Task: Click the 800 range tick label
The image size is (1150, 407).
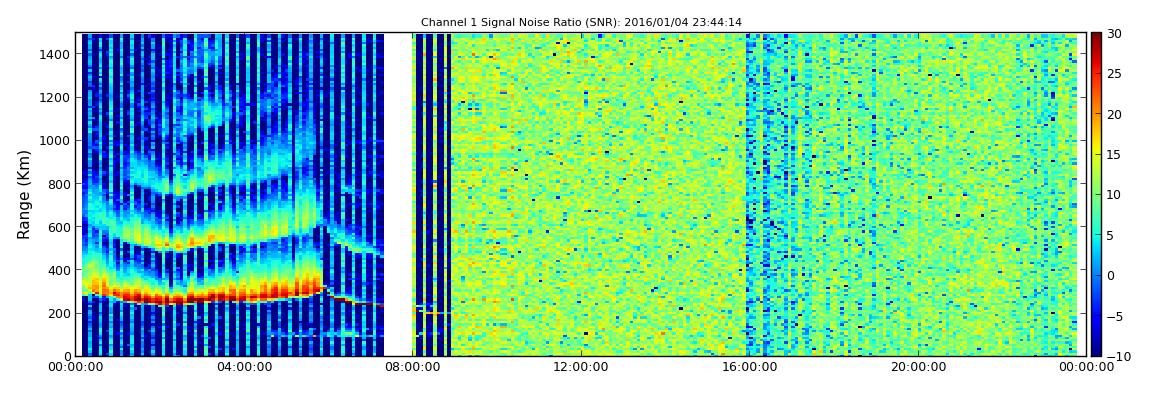Action: click(60, 184)
